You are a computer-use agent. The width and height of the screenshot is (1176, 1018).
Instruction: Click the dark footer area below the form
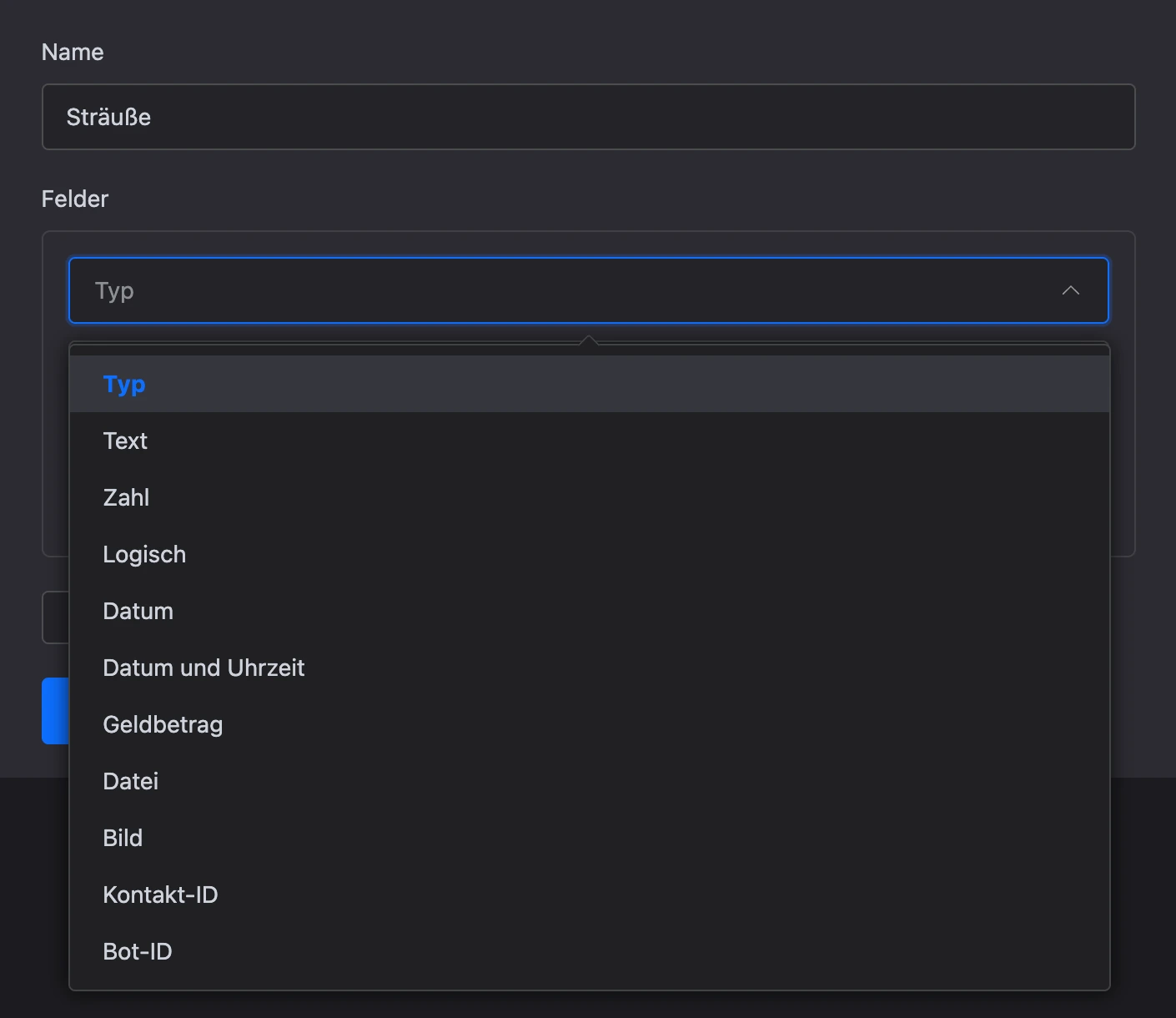pyautogui.click(x=1143, y=898)
